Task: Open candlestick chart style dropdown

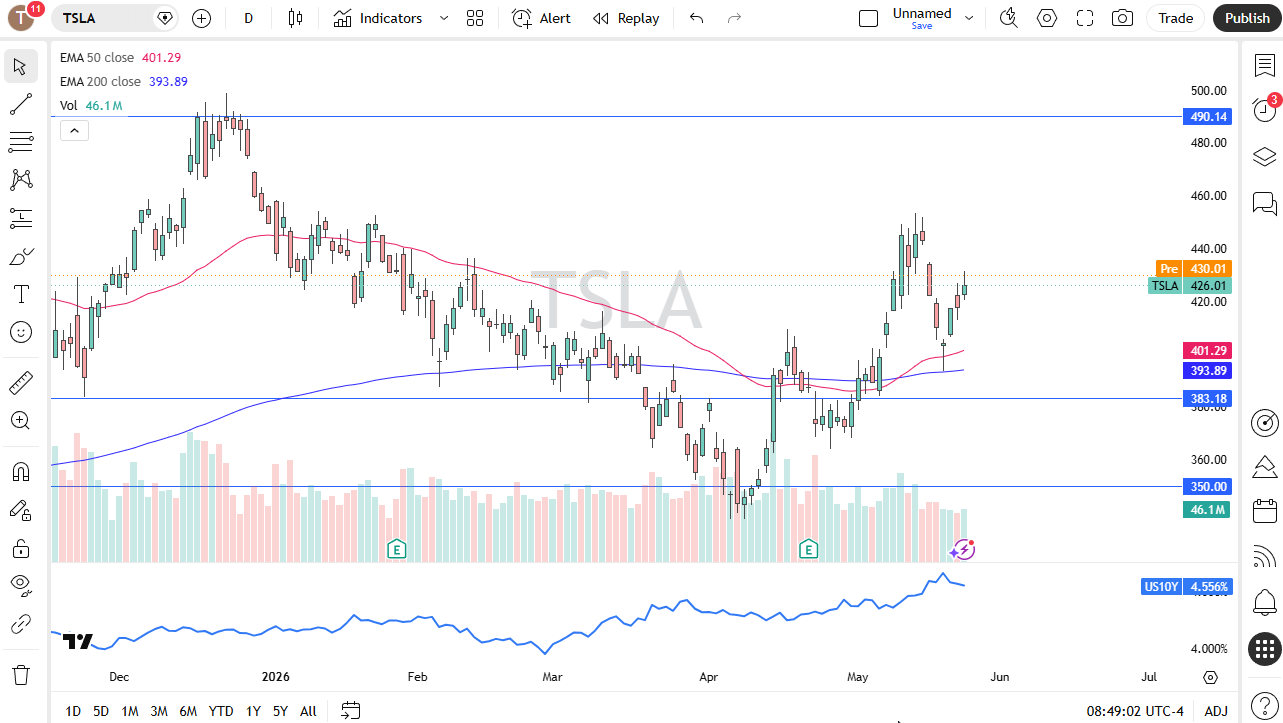Action: pos(294,18)
